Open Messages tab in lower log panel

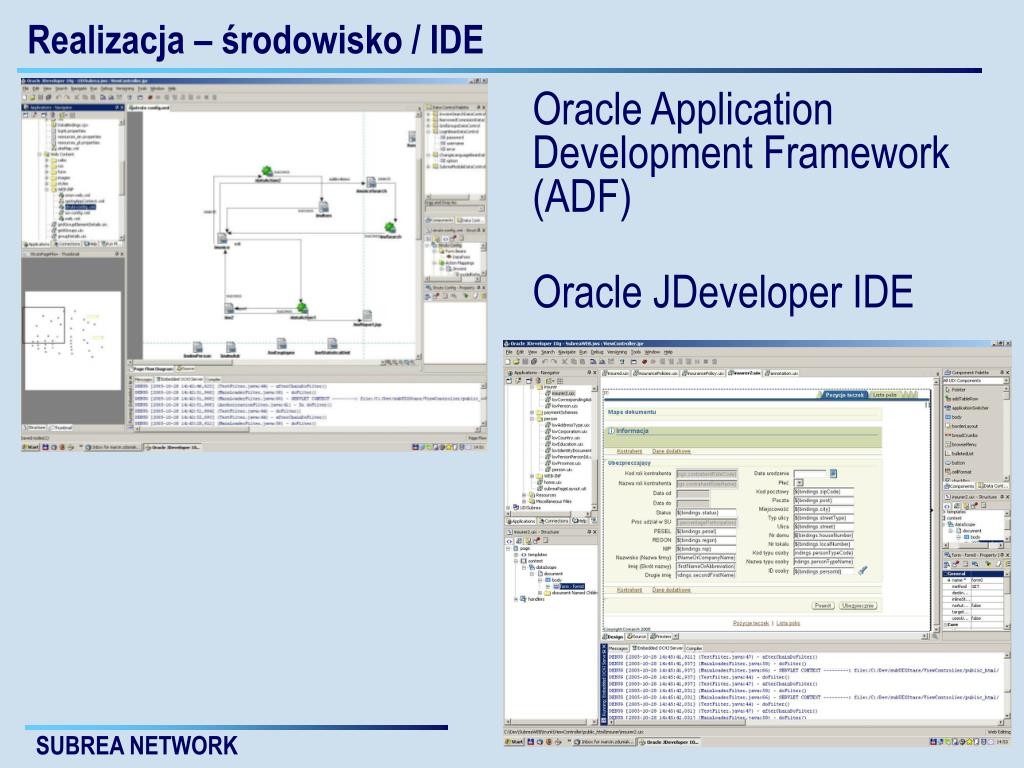pos(618,648)
